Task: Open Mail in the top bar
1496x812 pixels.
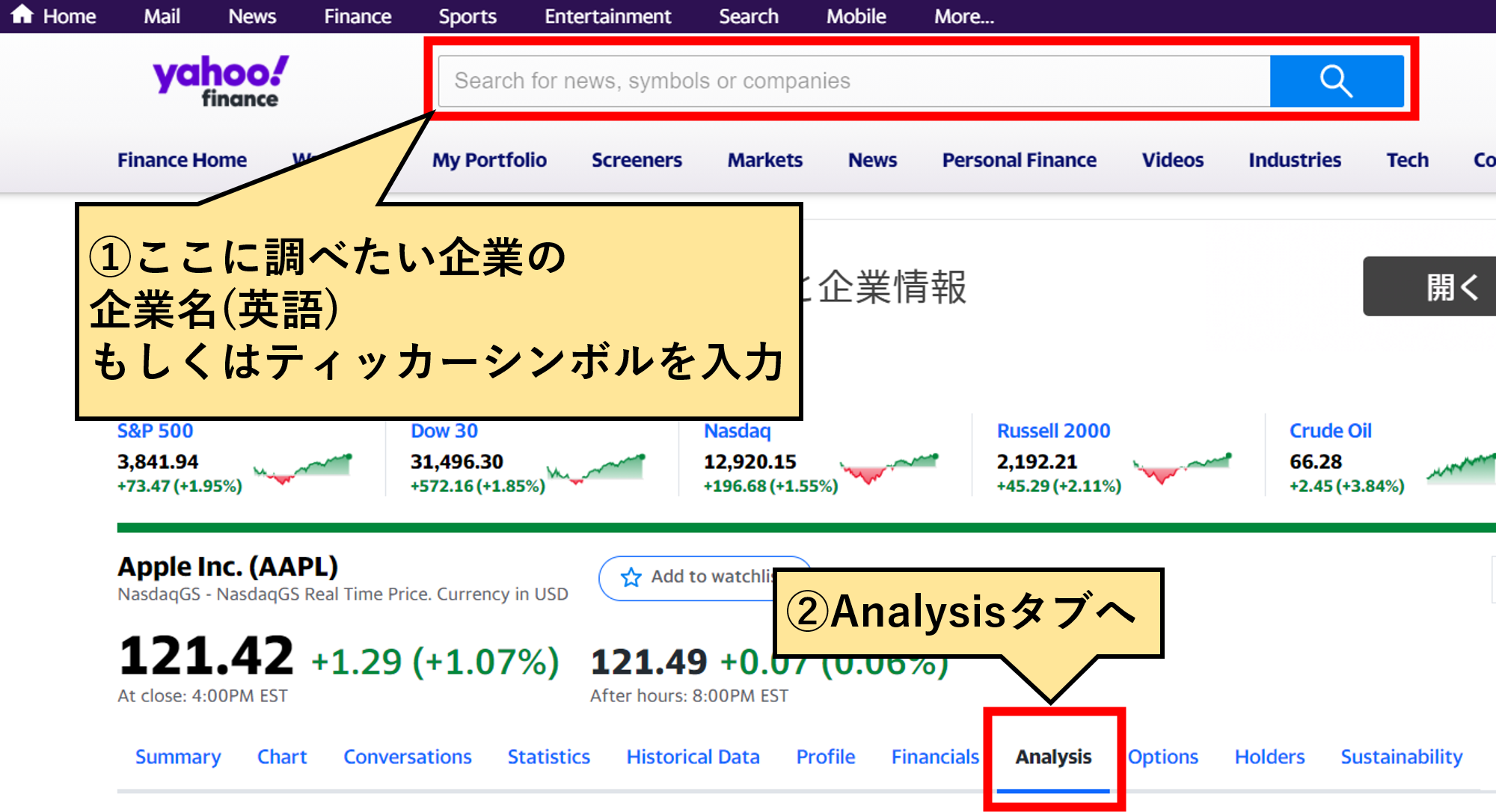Action: click(162, 16)
